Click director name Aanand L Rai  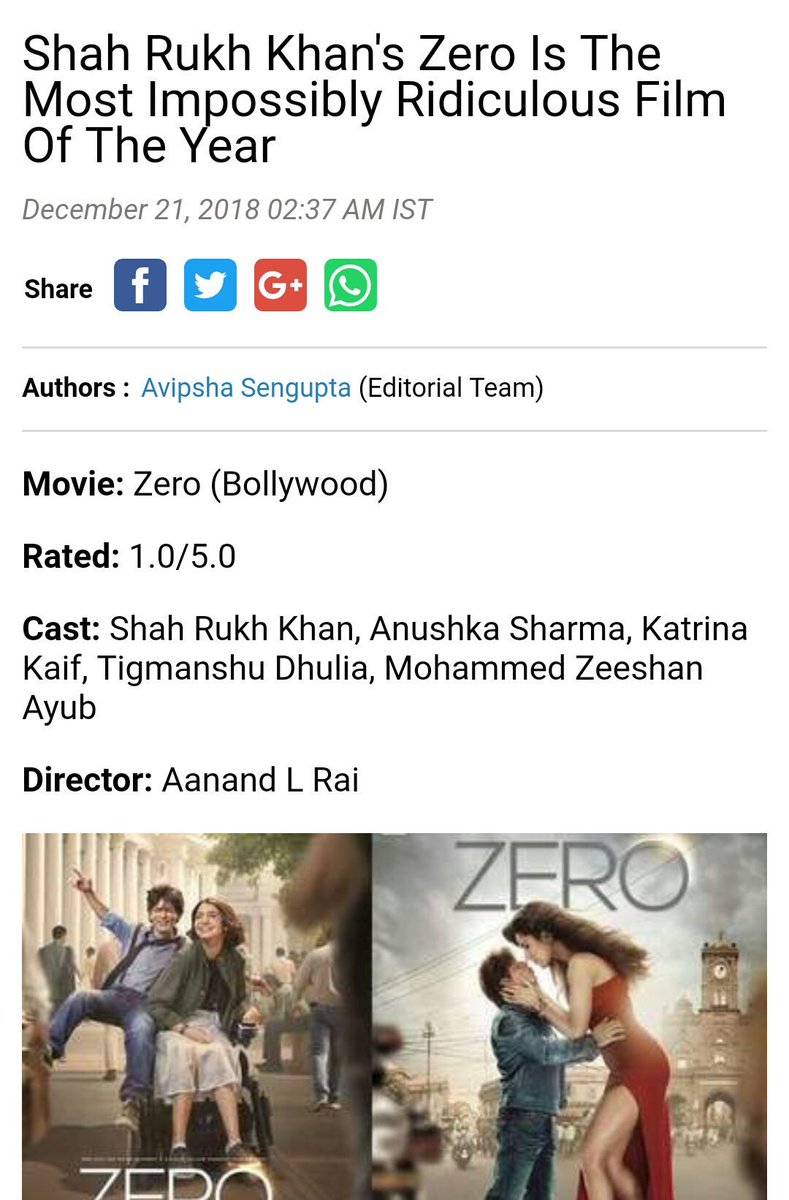click(x=260, y=779)
